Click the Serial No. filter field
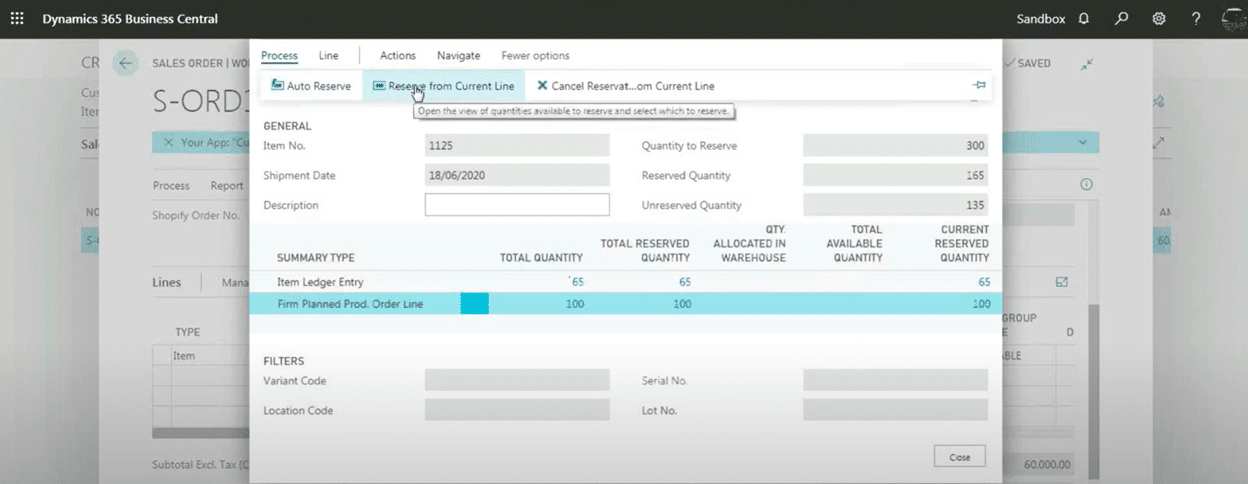Image resolution: width=1248 pixels, height=484 pixels. 895,380
